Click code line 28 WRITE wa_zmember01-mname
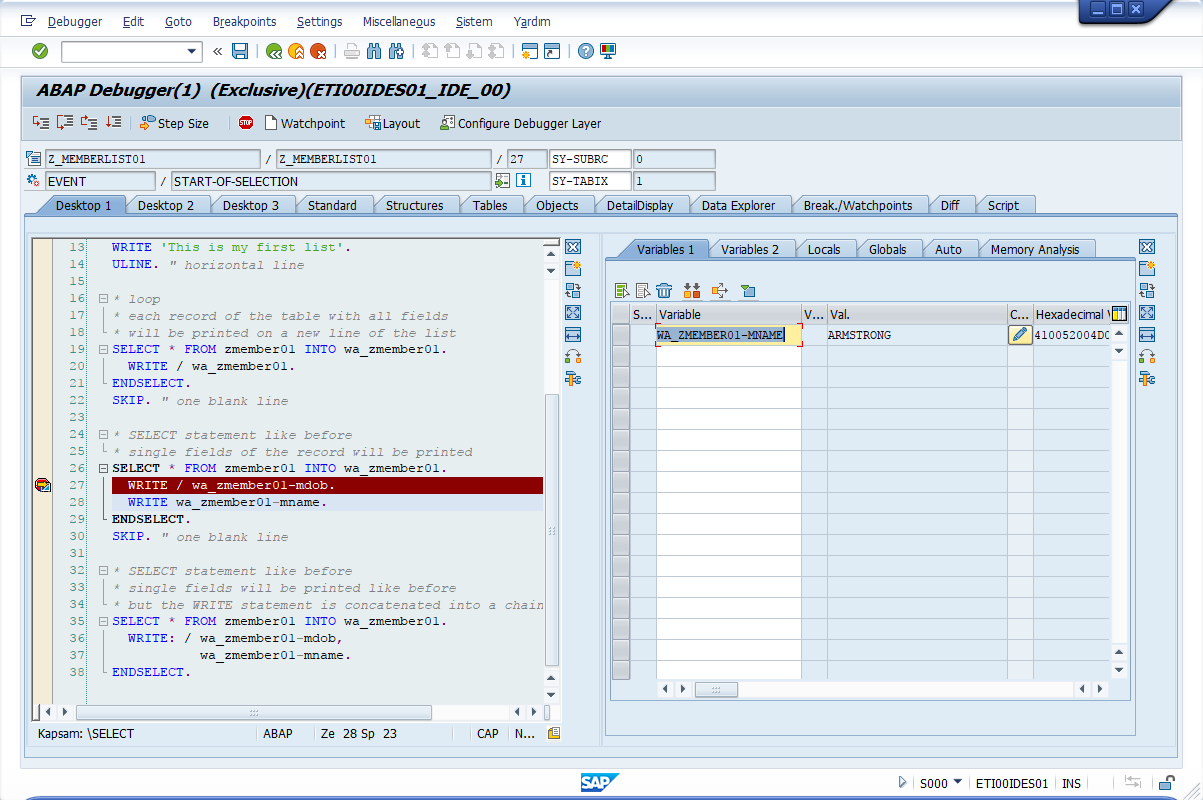1203x800 pixels. [x=227, y=502]
